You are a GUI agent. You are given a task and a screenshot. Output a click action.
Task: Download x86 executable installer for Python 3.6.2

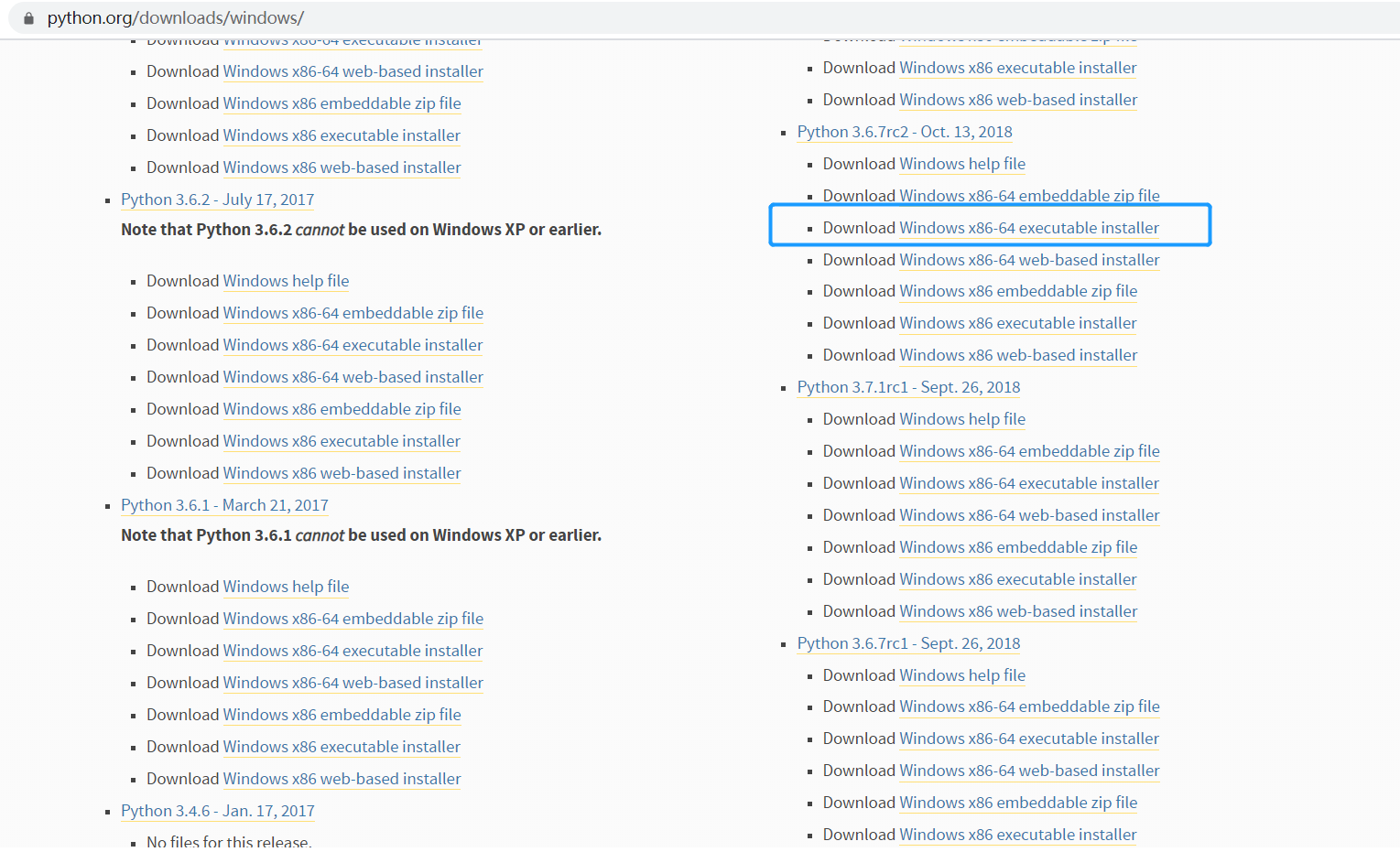click(x=342, y=441)
